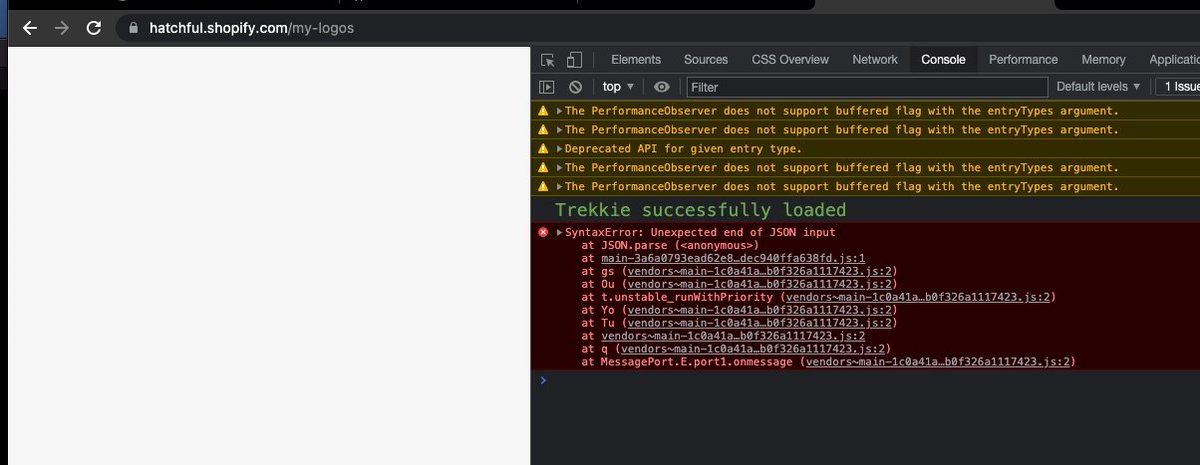Expand the fourth PerformanceObserver warning

pyautogui.click(x=560, y=168)
